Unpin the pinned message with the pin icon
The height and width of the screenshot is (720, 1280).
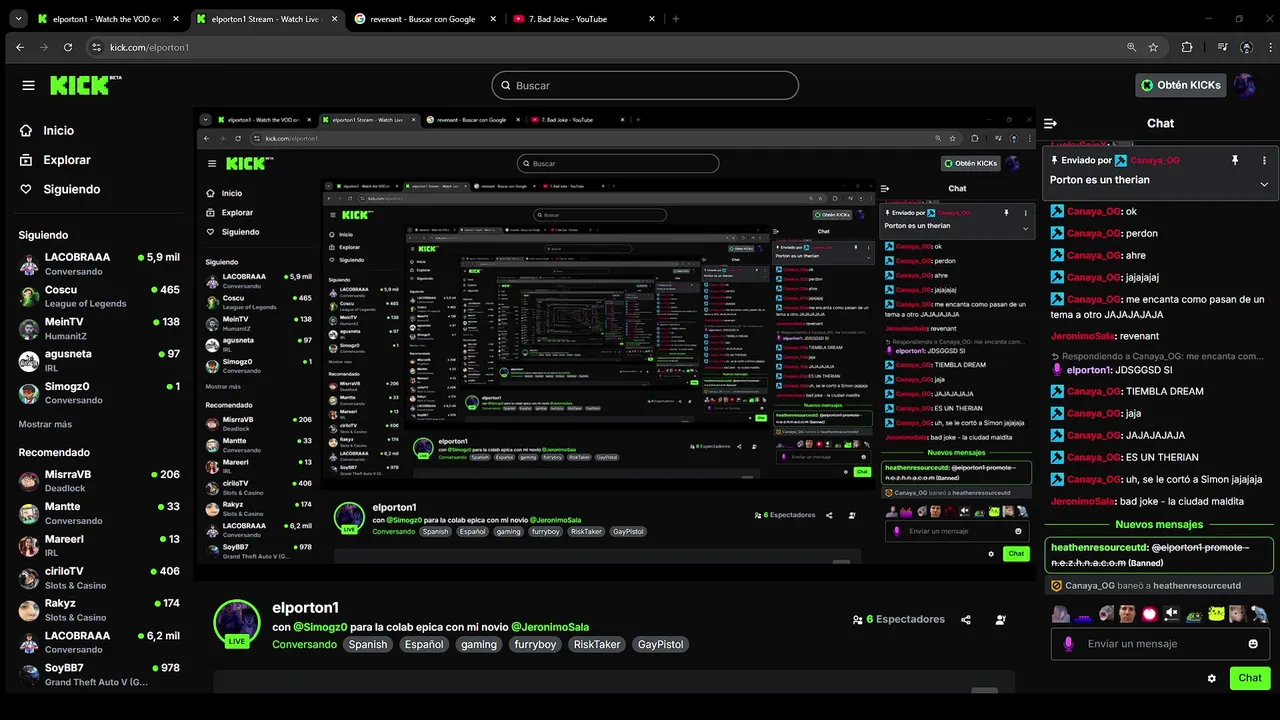(1235, 160)
